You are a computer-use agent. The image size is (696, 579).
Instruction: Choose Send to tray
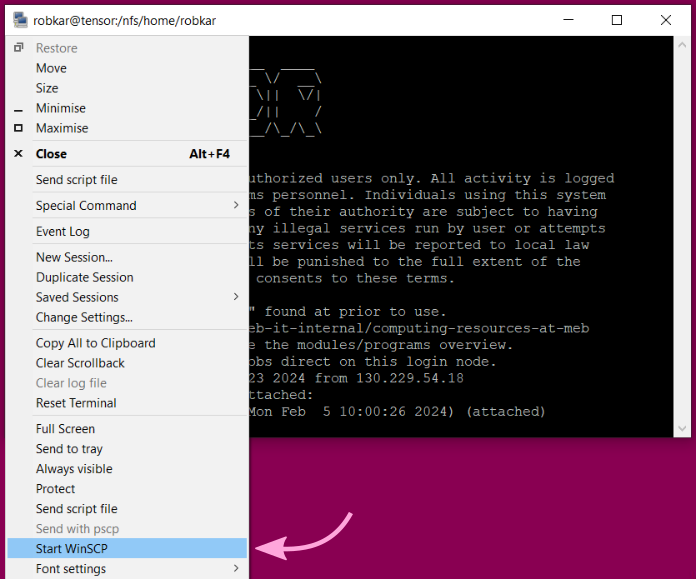tap(69, 449)
